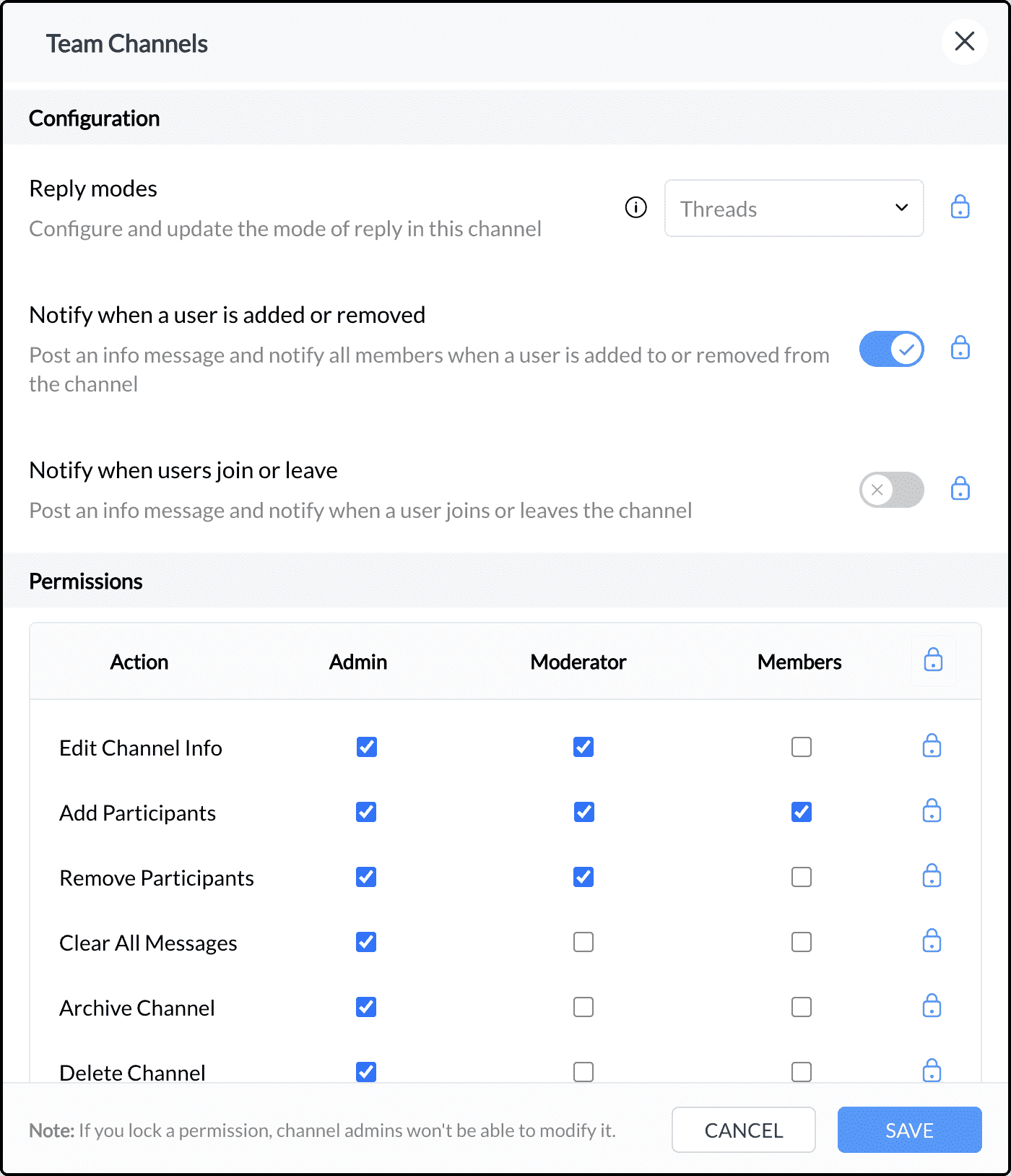This screenshot has height=1176, width=1011.
Task: Check Moderator box for Clear All Messages
Action: (583, 942)
